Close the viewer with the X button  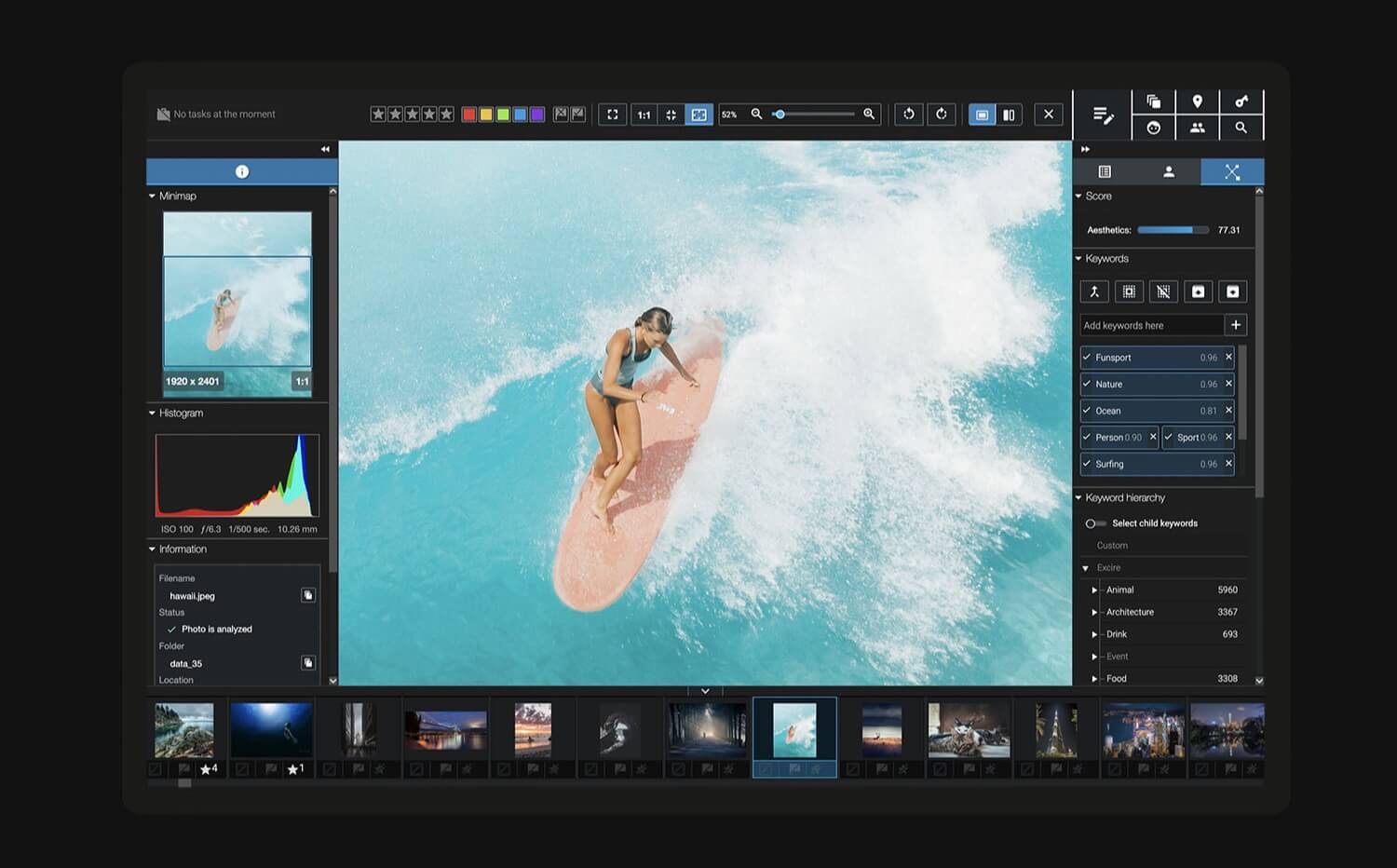(x=1049, y=114)
